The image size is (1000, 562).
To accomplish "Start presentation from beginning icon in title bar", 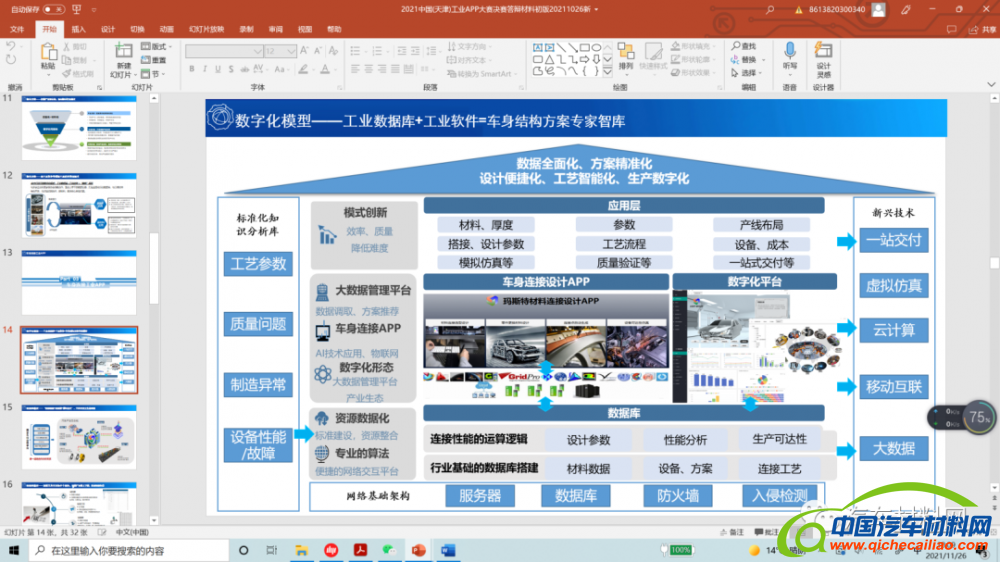I will pos(77,10).
